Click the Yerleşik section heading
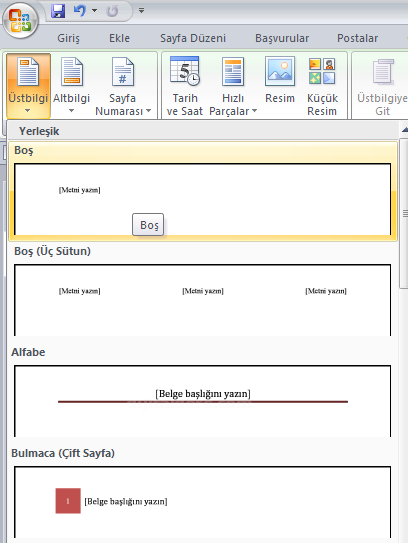408x544 pixels. [x=39, y=131]
